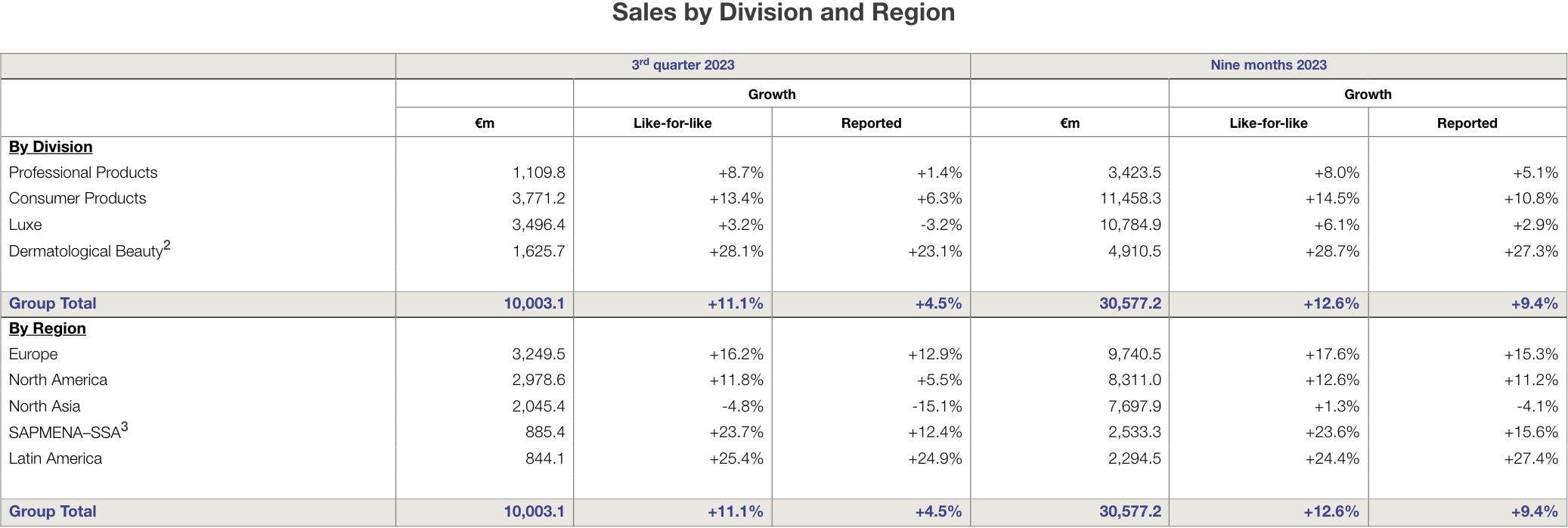Select the Luxe third-quarter sales value 3,496.4
This screenshot has height=528, width=1568.
coord(538,225)
